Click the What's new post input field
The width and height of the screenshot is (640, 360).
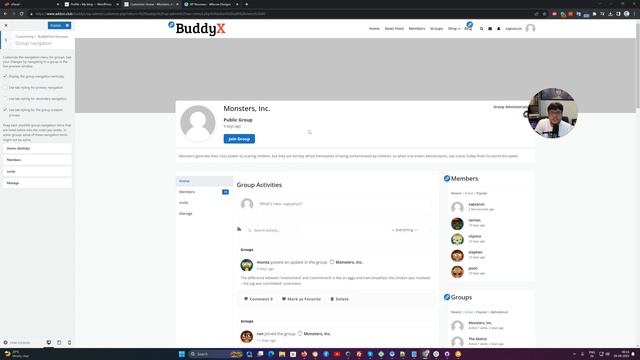pyautogui.click(x=344, y=204)
